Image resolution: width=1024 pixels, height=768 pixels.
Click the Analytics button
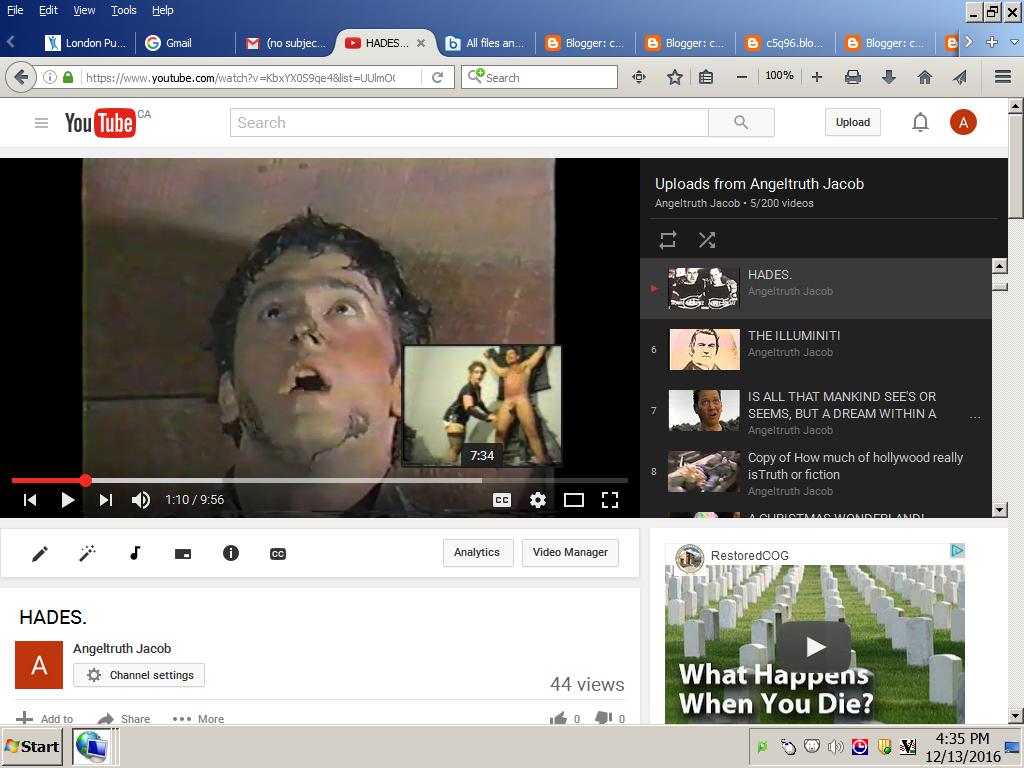pyautogui.click(x=478, y=552)
